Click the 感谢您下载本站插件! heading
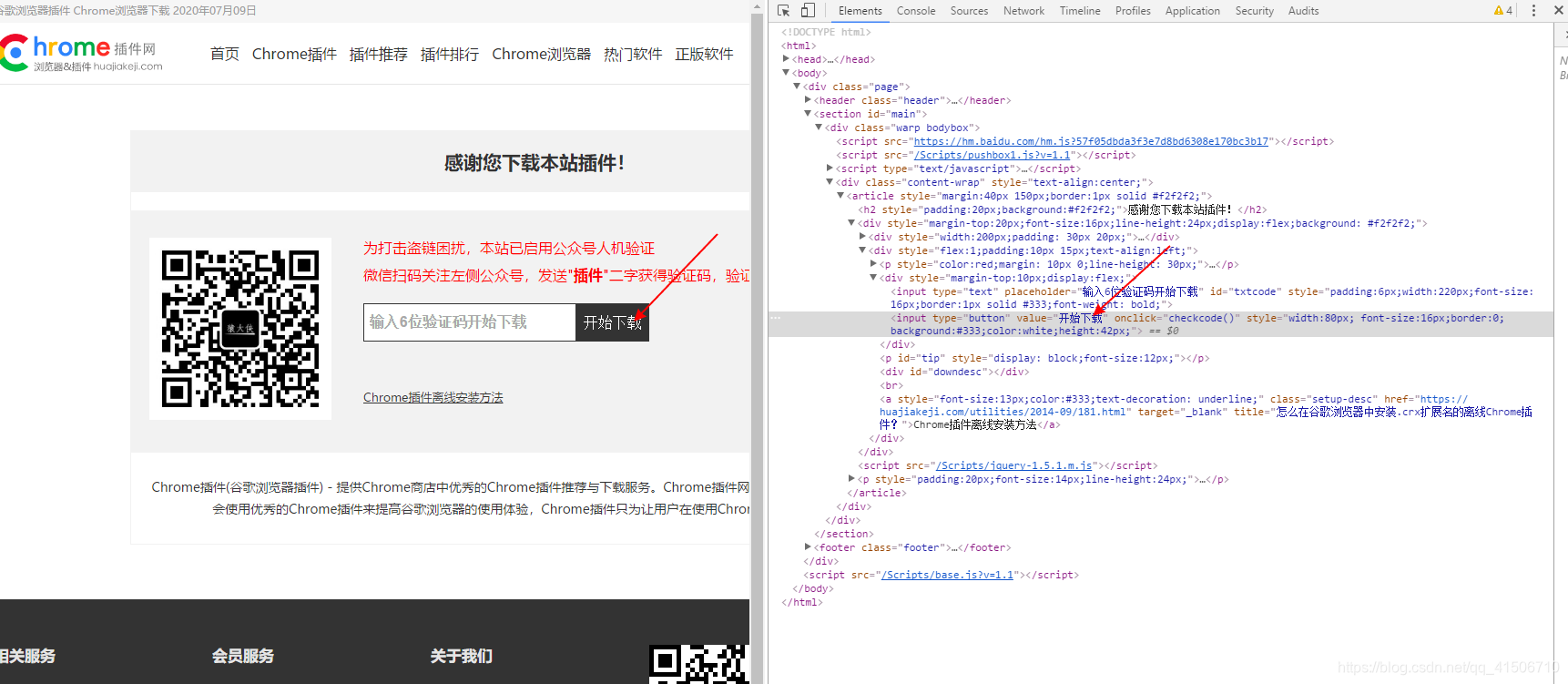The height and width of the screenshot is (684, 1568). [535, 163]
